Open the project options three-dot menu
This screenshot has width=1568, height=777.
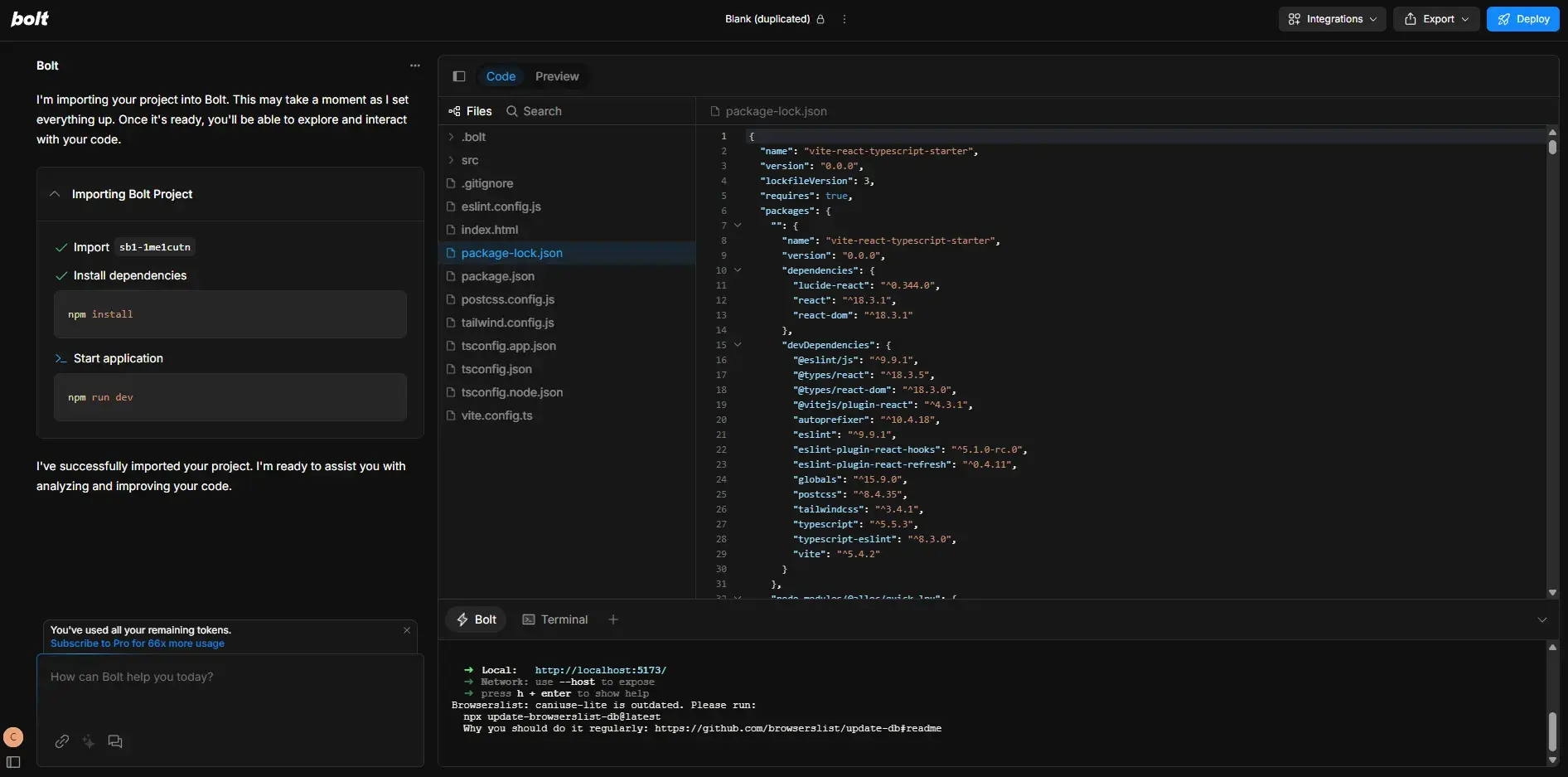tap(844, 19)
